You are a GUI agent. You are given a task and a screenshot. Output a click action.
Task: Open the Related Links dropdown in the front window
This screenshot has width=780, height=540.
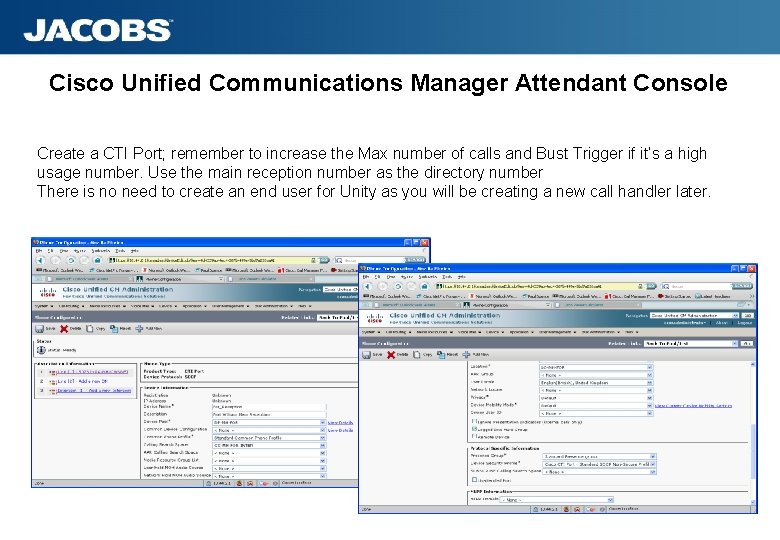[690, 344]
